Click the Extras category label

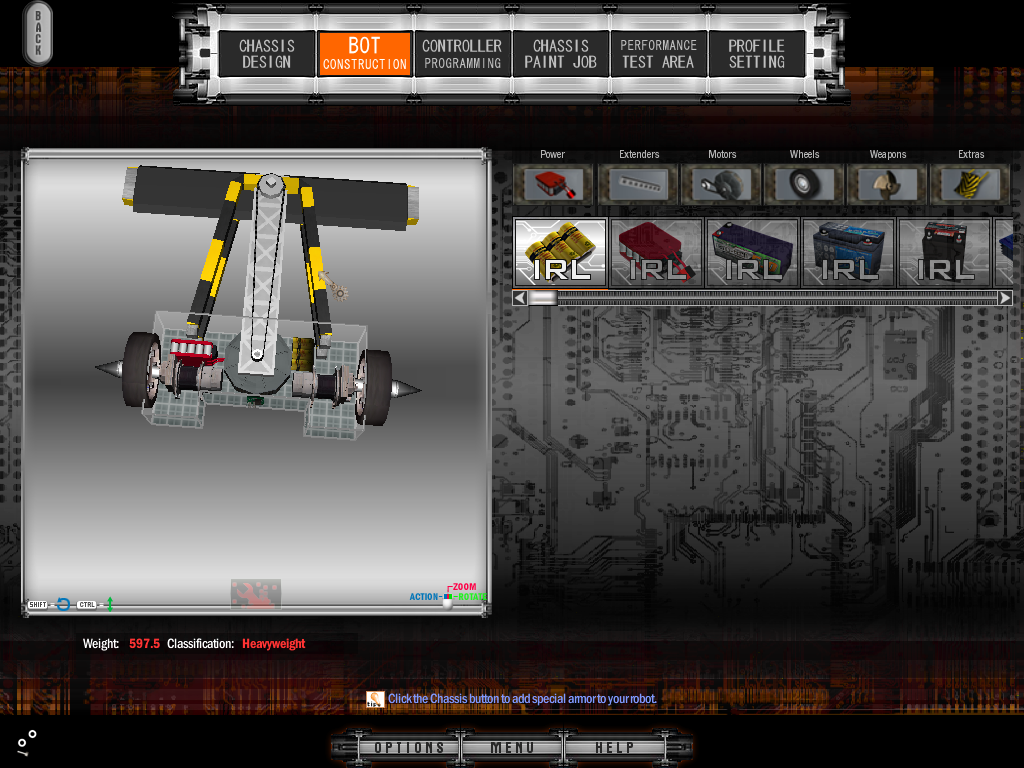(970, 154)
